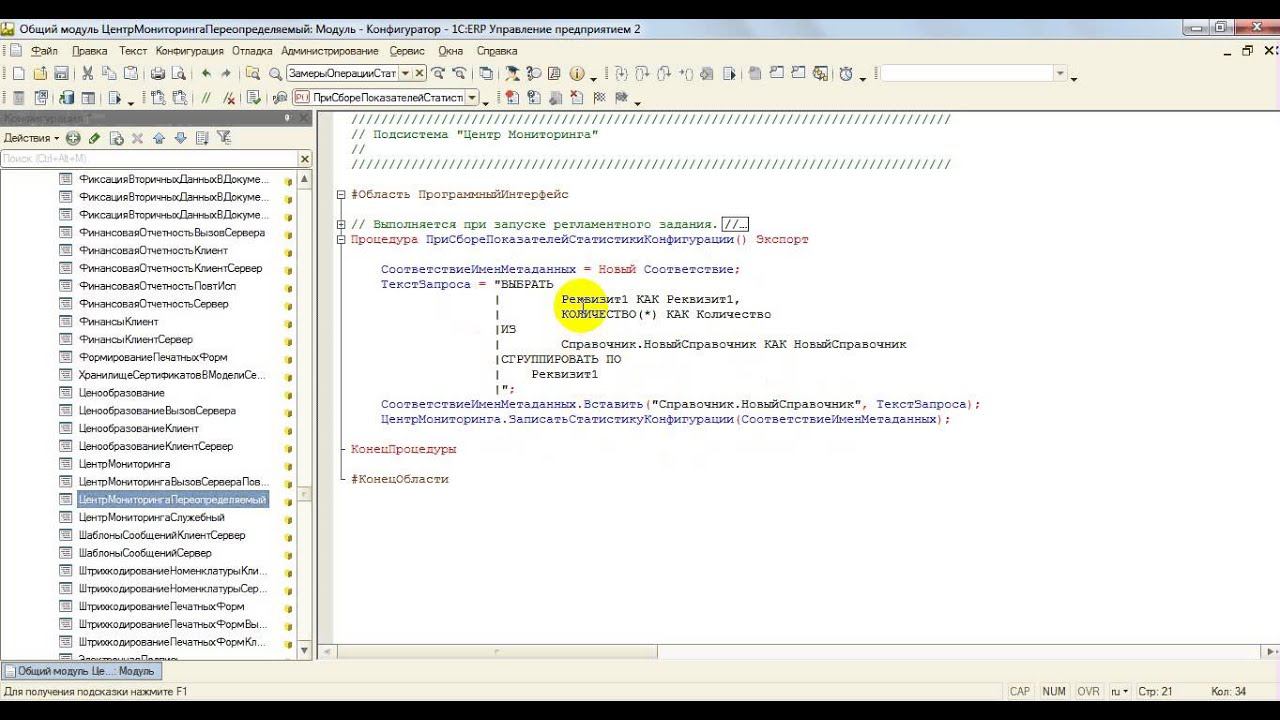The width and height of the screenshot is (1280, 720).
Task: Select the ФинансоваяОтчетностьПовтИсп module
Action: point(157,286)
